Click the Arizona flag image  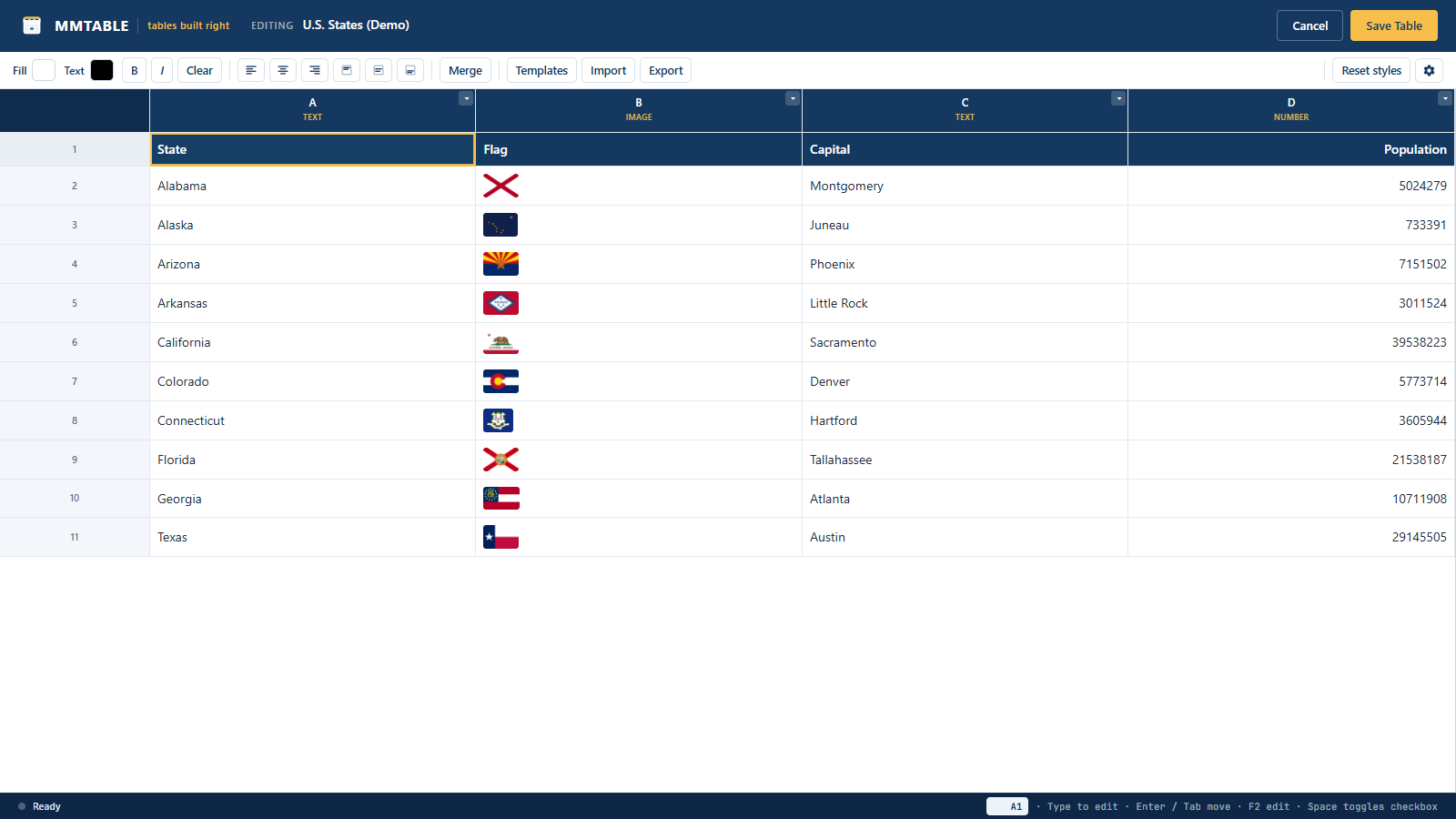(x=500, y=264)
